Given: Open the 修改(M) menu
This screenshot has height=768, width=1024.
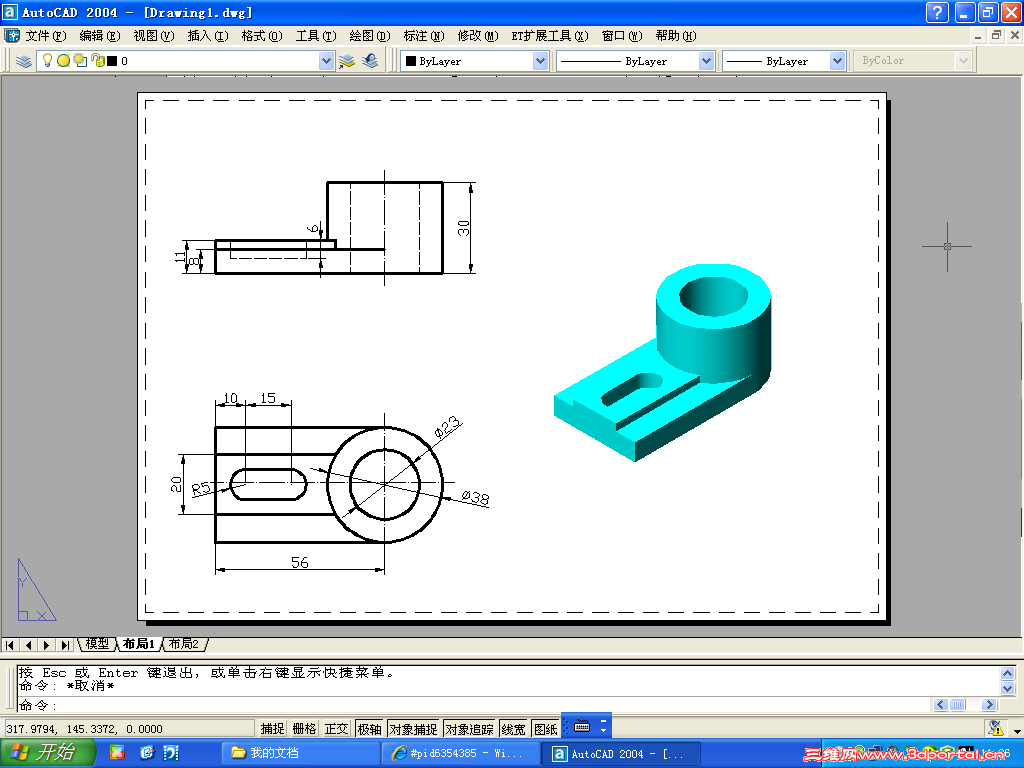Looking at the screenshot, I should (x=478, y=36).
